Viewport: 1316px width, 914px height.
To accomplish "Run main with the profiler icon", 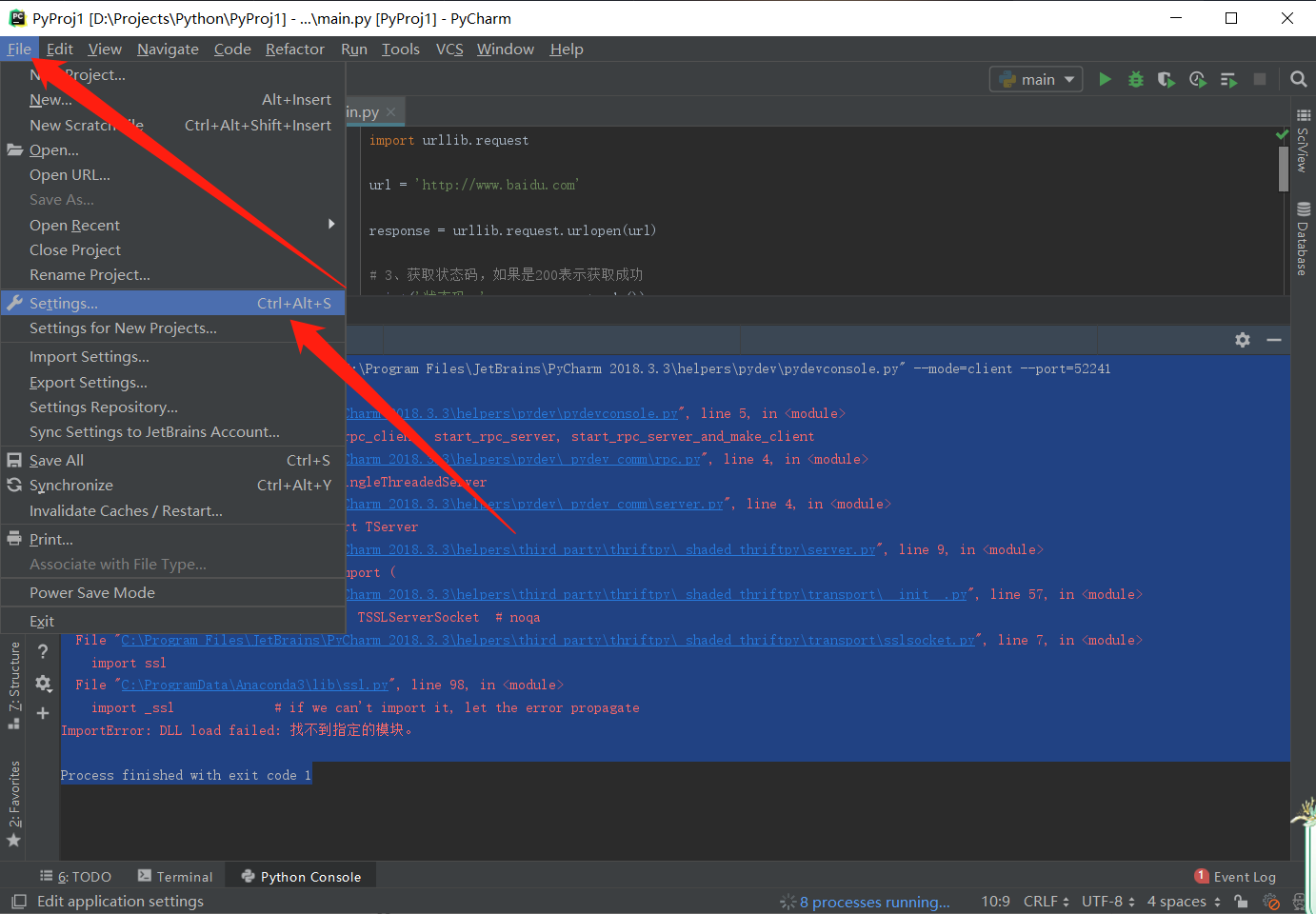I will pyautogui.click(x=1198, y=79).
